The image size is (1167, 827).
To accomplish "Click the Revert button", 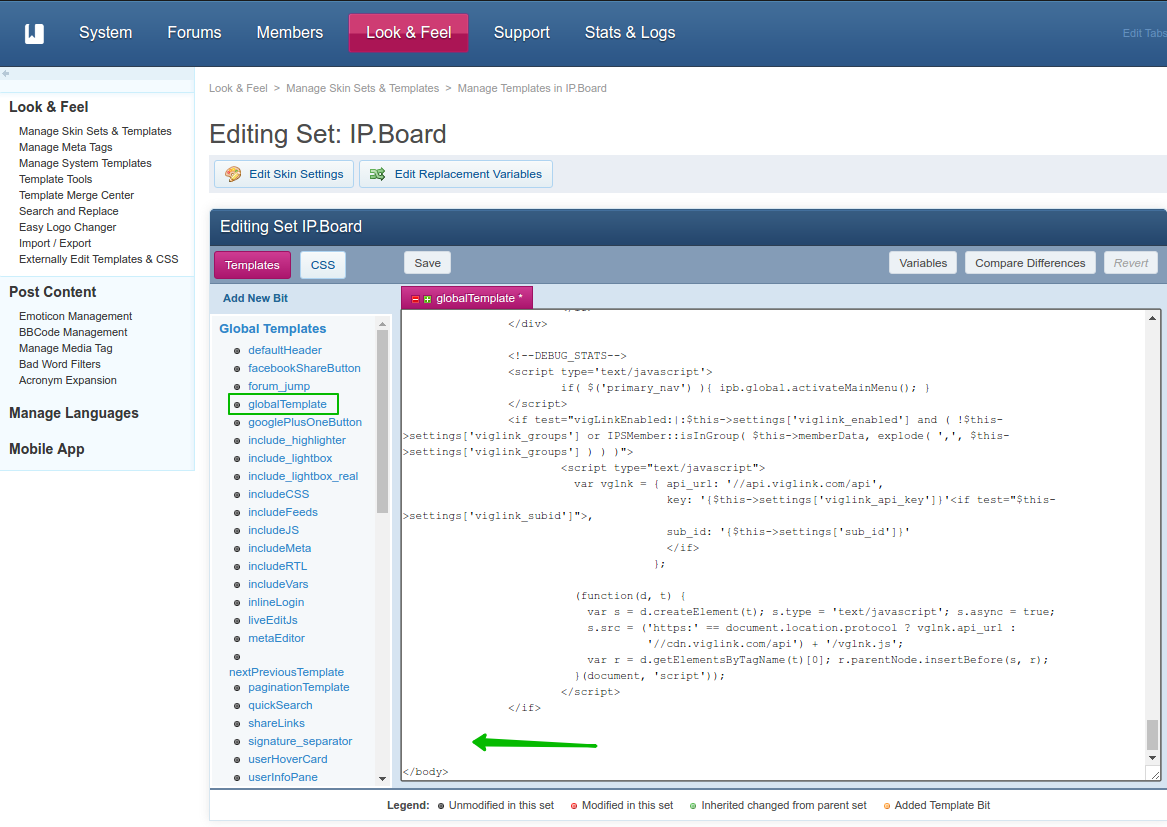I will coord(1131,263).
